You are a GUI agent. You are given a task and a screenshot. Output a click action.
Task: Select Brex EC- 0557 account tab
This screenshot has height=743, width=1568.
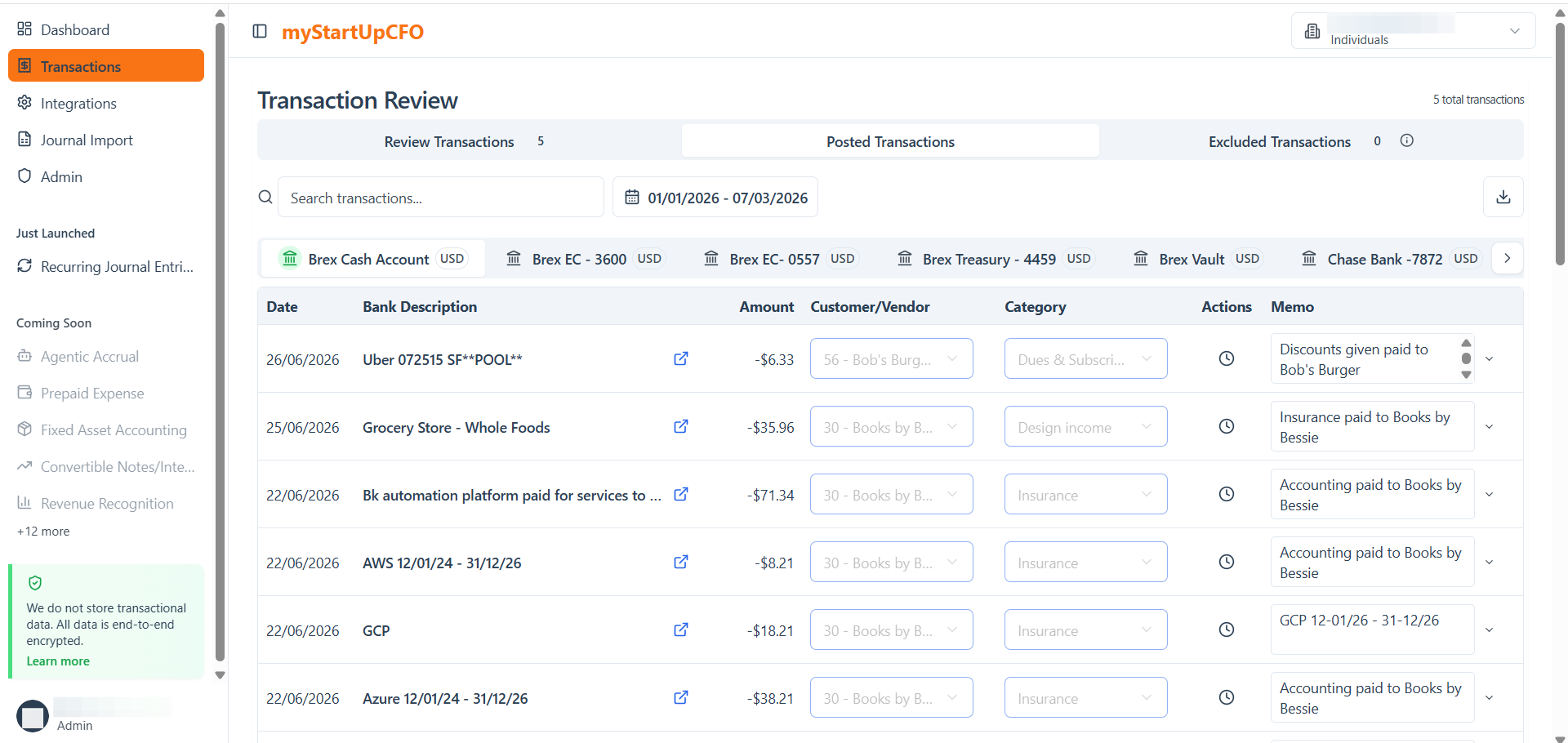click(780, 259)
